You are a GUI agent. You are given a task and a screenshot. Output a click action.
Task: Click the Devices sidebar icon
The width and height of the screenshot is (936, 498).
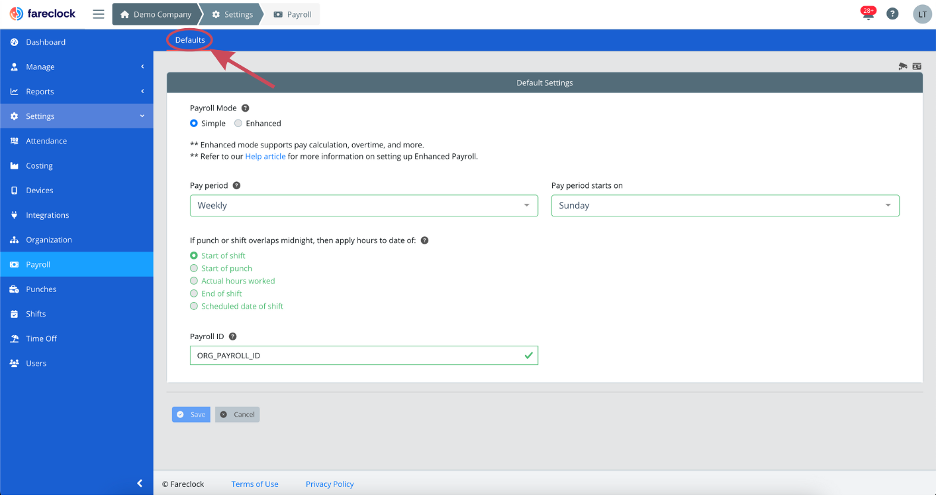(x=14, y=190)
